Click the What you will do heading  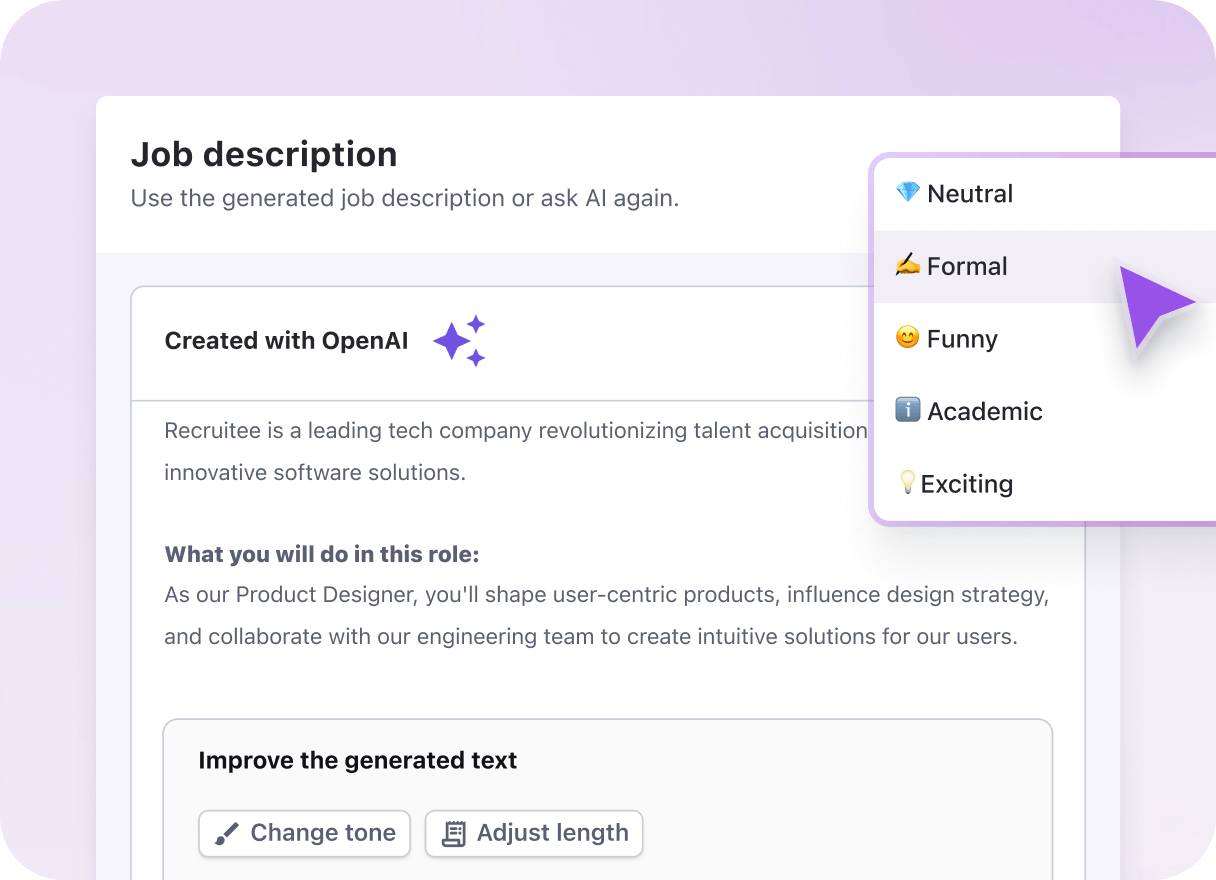point(324,554)
